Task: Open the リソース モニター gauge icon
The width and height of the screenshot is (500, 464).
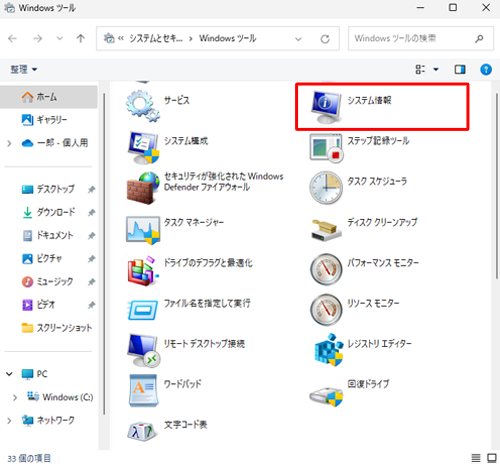Action: point(326,310)
